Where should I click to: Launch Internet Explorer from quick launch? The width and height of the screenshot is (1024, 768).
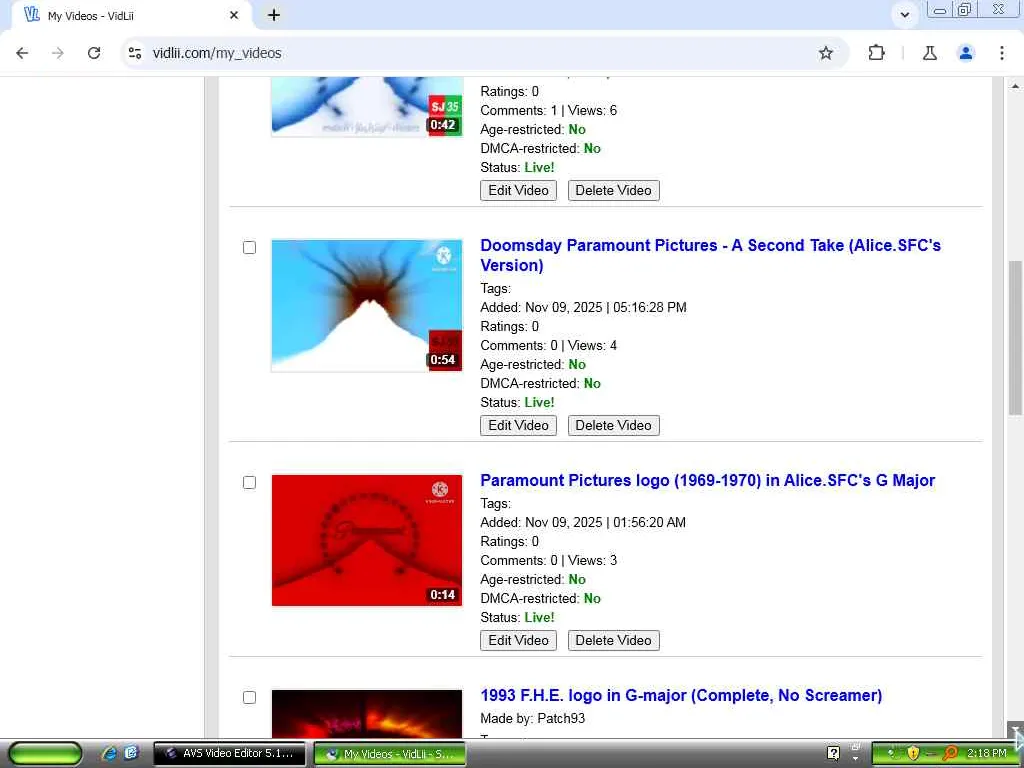[108, 754]
